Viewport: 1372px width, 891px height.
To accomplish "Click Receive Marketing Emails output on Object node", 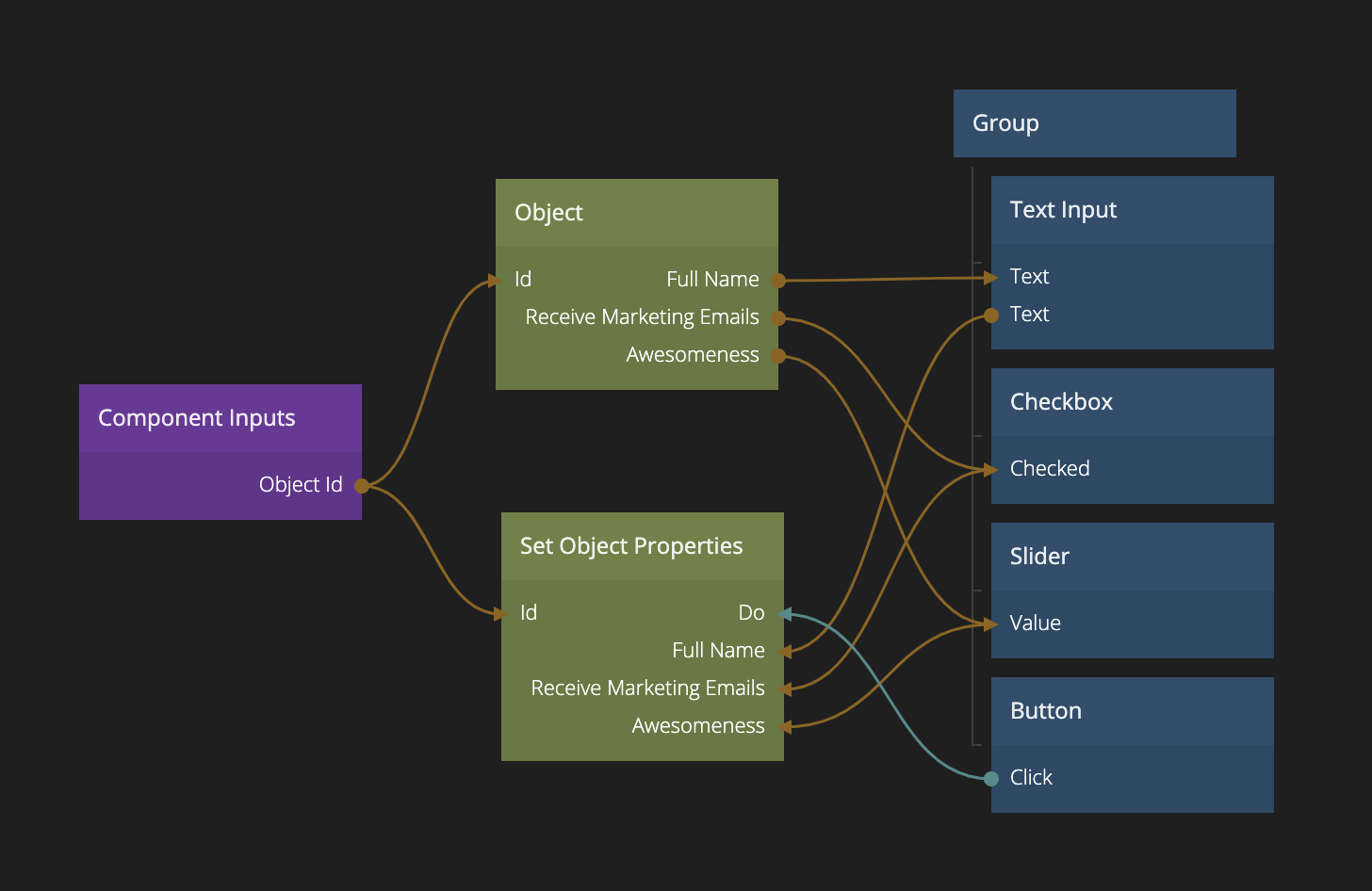I will tap(778, 318).
